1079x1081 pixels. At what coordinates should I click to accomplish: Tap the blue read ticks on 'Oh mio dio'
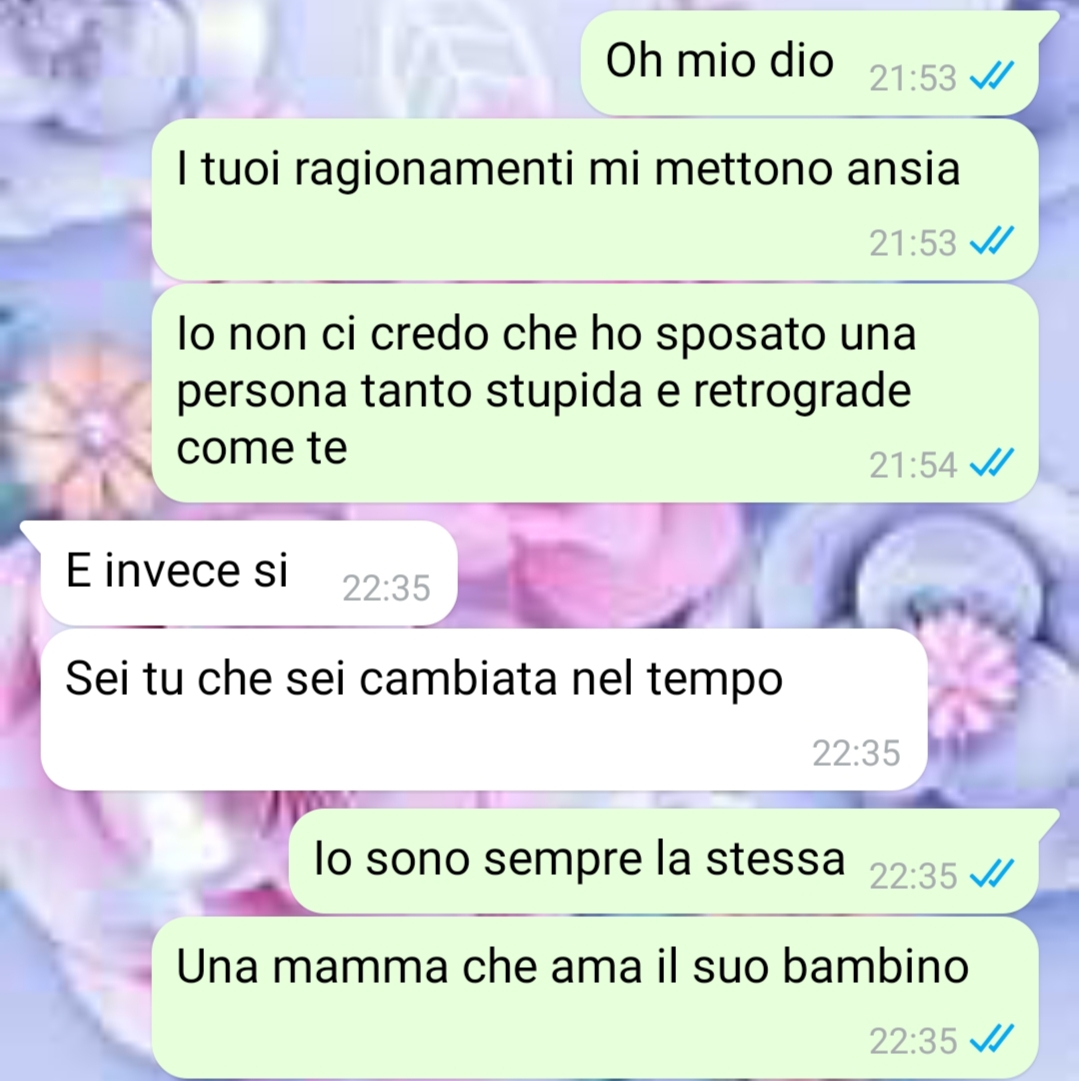pyautogui.click(x=991, y=76)
